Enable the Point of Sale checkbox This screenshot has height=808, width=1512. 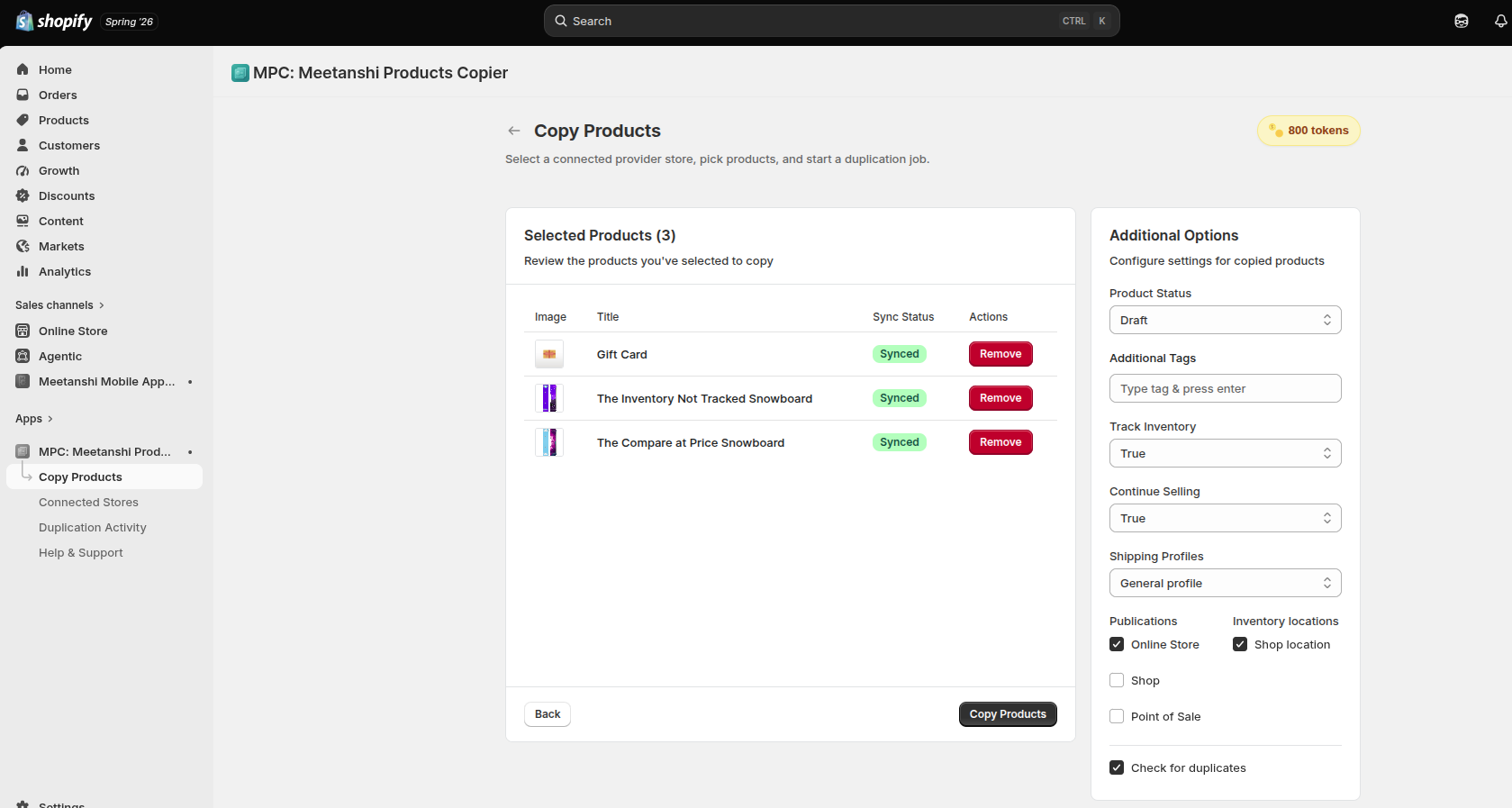1117,716
